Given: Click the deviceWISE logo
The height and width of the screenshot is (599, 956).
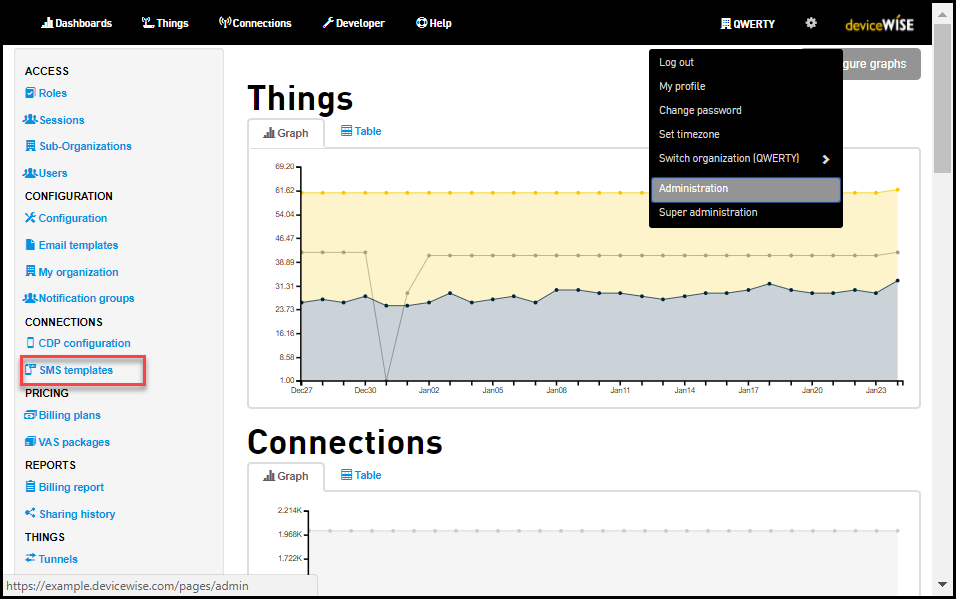Looking at the screenshot, I should [879, 24].
